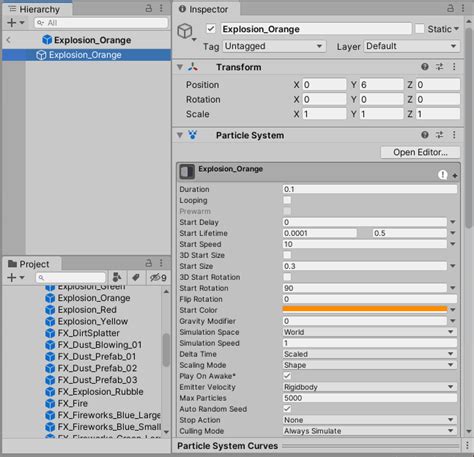
Task: Open Particle System component three-dot menu
Action: 454,135
